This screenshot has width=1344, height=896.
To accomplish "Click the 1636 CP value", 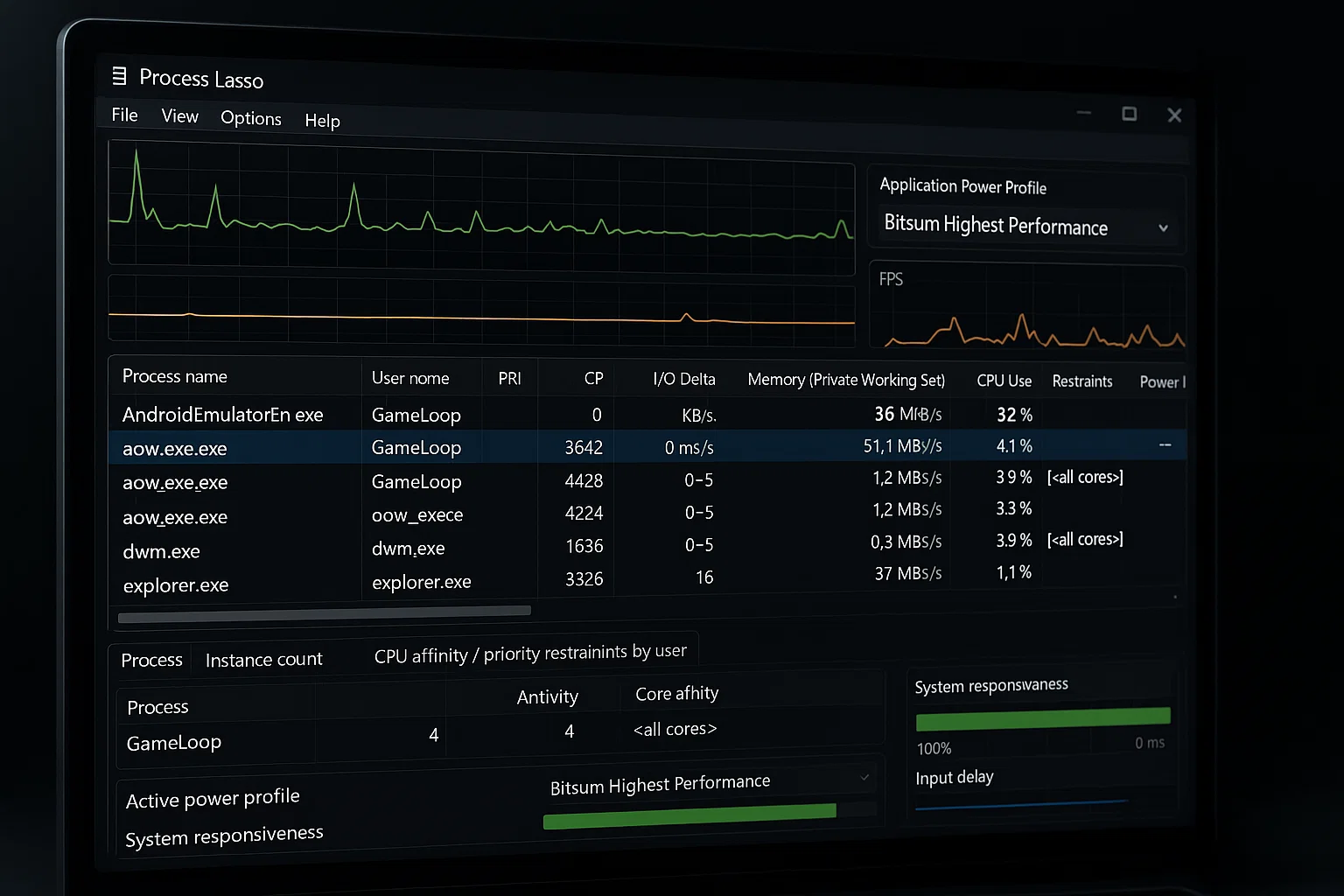I will tap(584, 546).
